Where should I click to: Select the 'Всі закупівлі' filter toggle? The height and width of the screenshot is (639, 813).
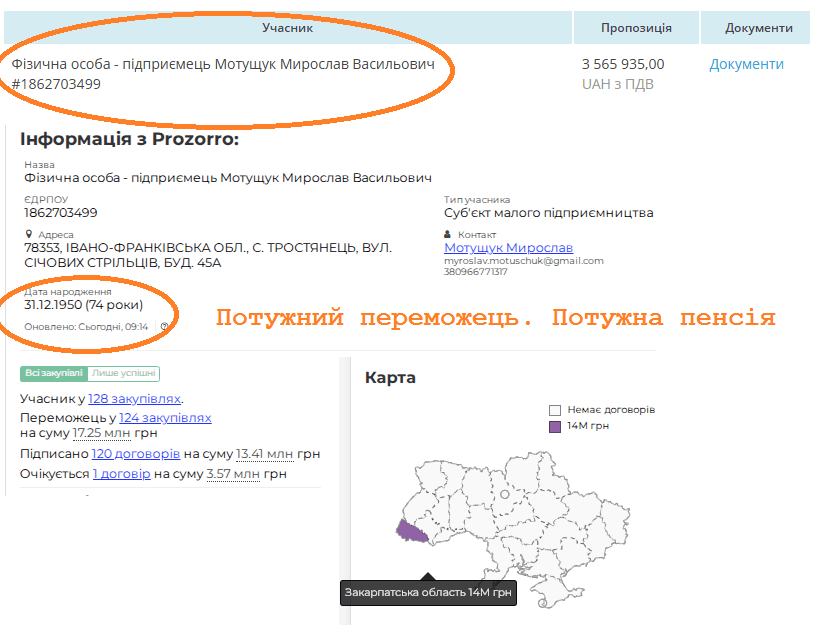tap(54, 373)
